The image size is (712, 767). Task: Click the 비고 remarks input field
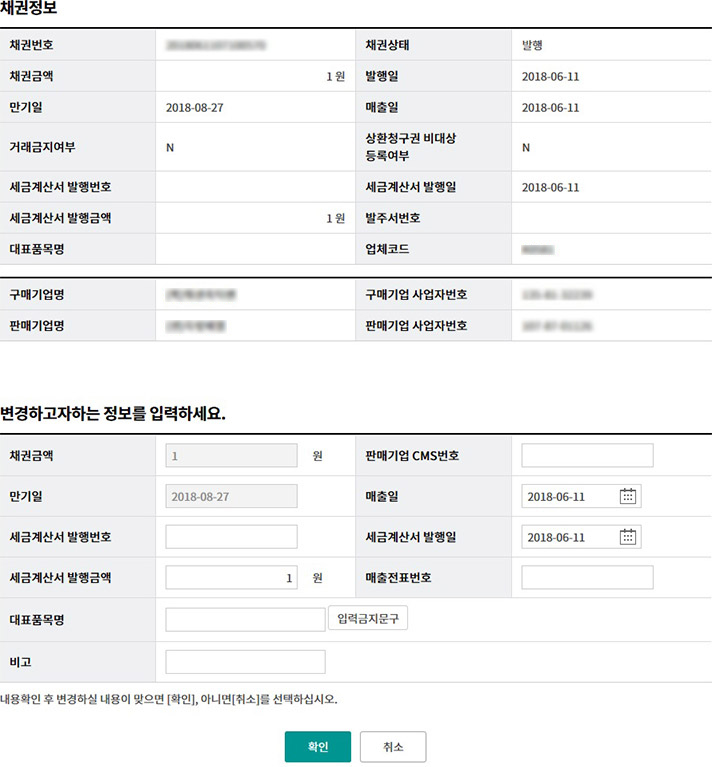click(x=245, y=662)
